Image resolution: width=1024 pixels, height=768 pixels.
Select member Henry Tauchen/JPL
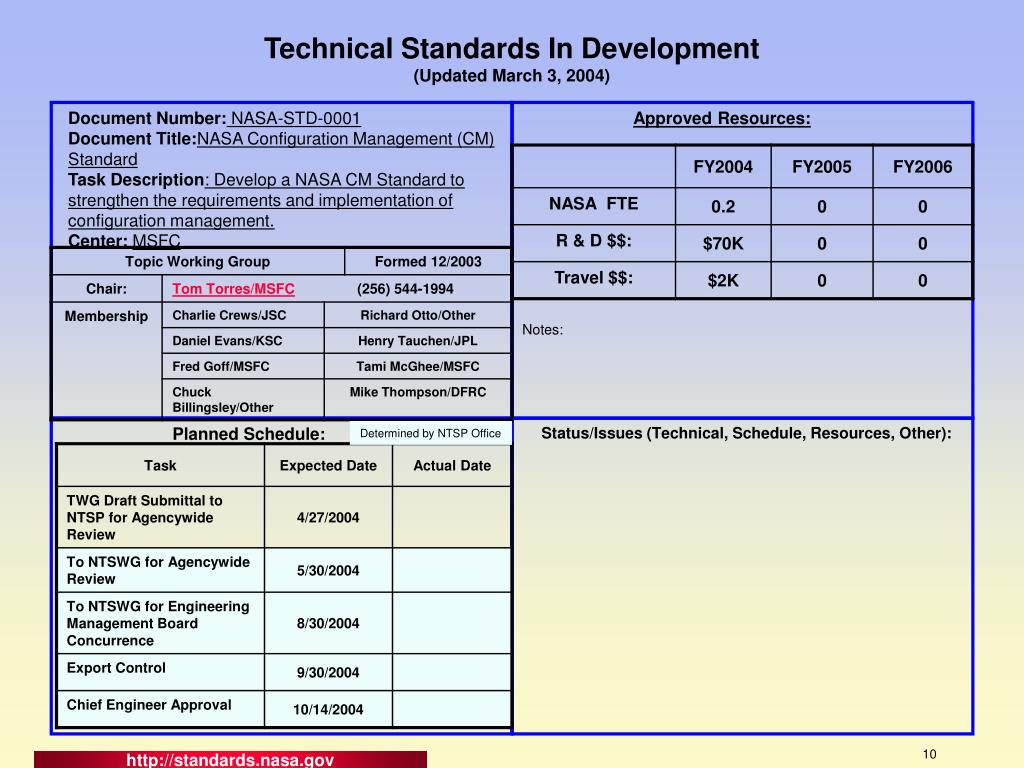pos(417,341)
